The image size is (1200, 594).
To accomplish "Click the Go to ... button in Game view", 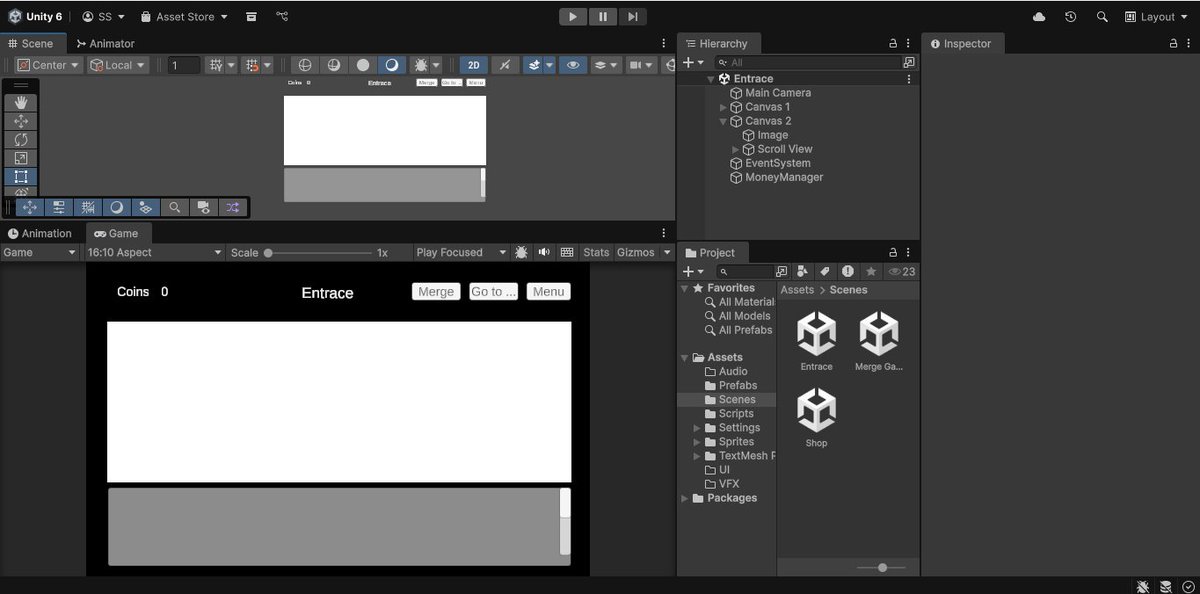I will [494, 292].
